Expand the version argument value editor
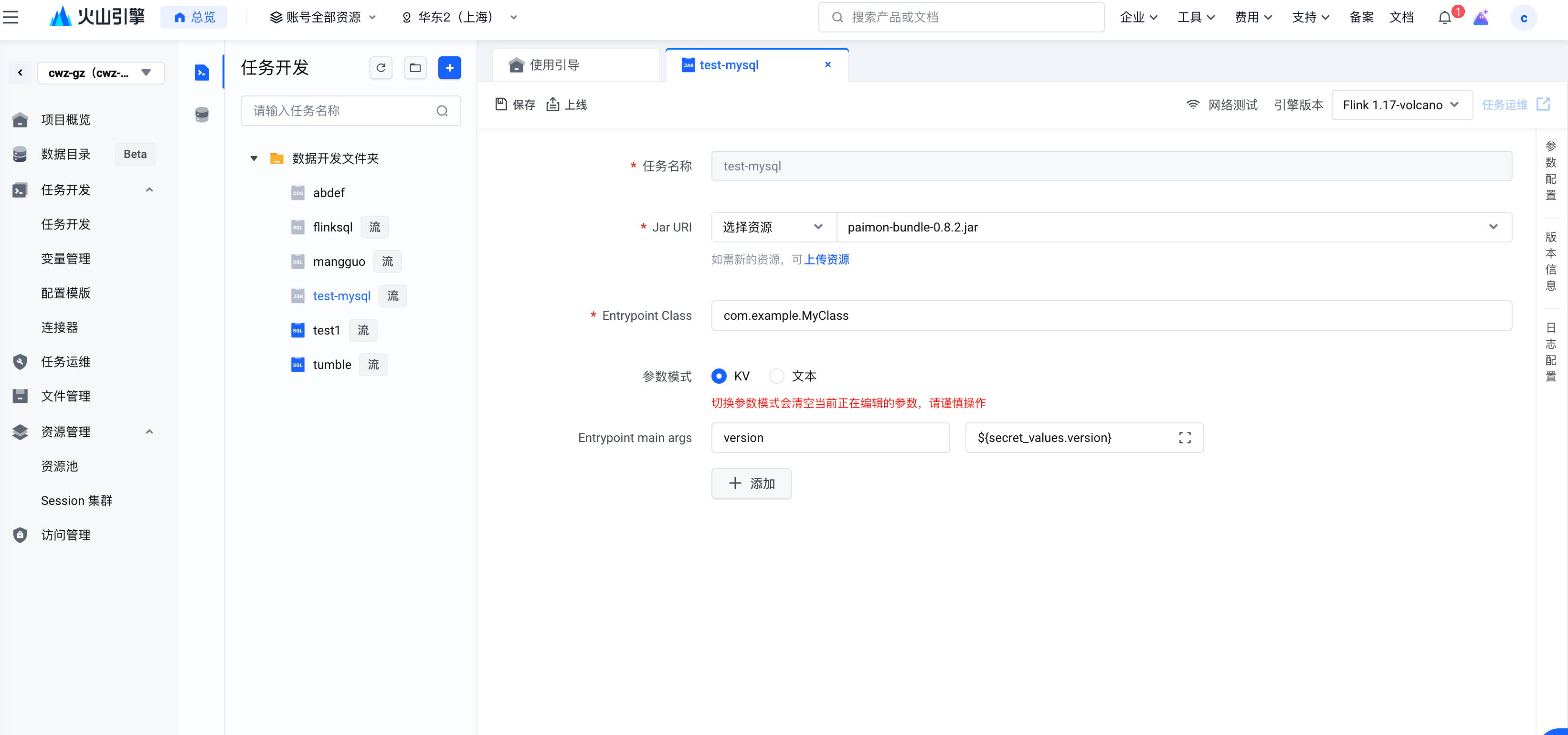This screenshot has width=1568, height=735. tap(1184, 438)
